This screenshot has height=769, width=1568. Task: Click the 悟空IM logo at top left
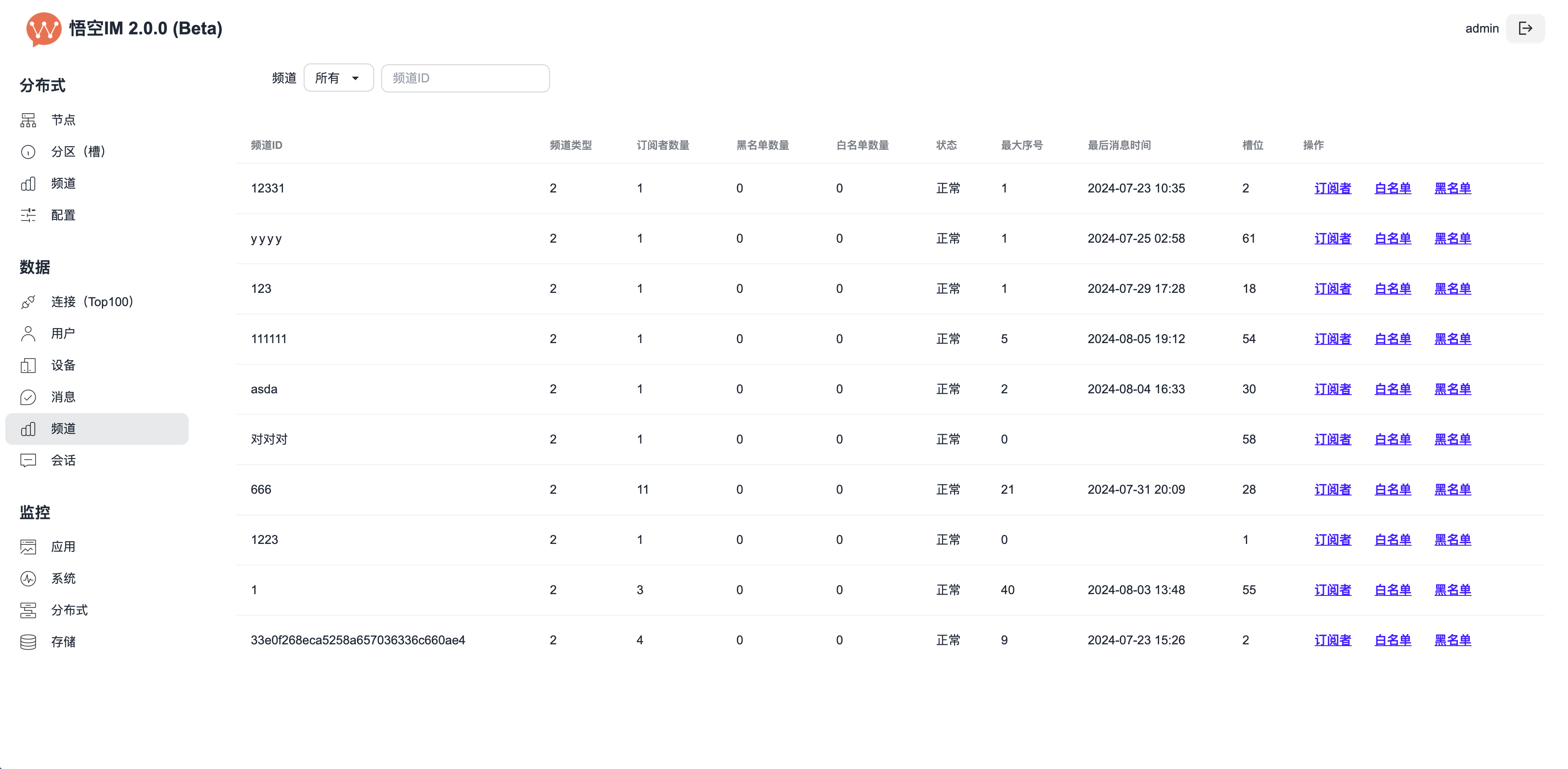click(x=44, y=29)
